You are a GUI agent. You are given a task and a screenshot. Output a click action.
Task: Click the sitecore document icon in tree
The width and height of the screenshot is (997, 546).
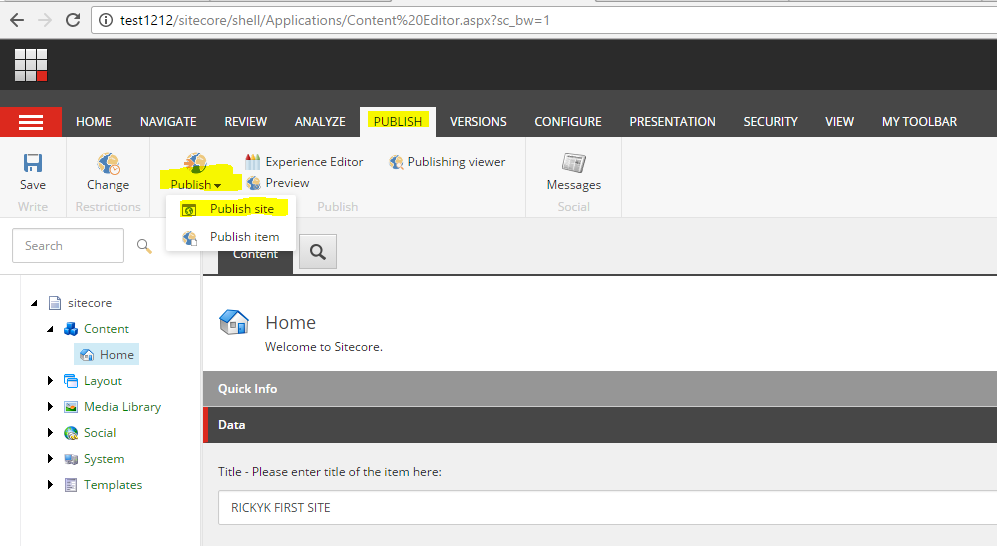[x=55, y=303]
